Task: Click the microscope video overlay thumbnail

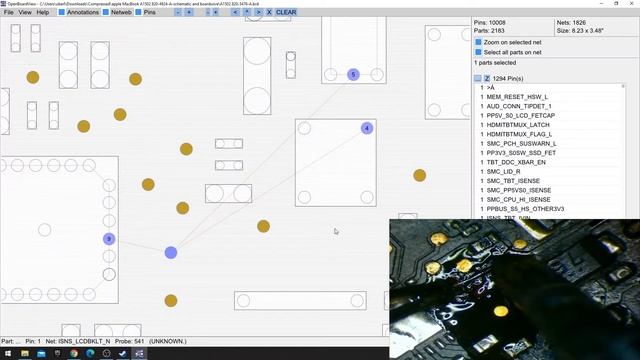Action: tap(515, 289)
